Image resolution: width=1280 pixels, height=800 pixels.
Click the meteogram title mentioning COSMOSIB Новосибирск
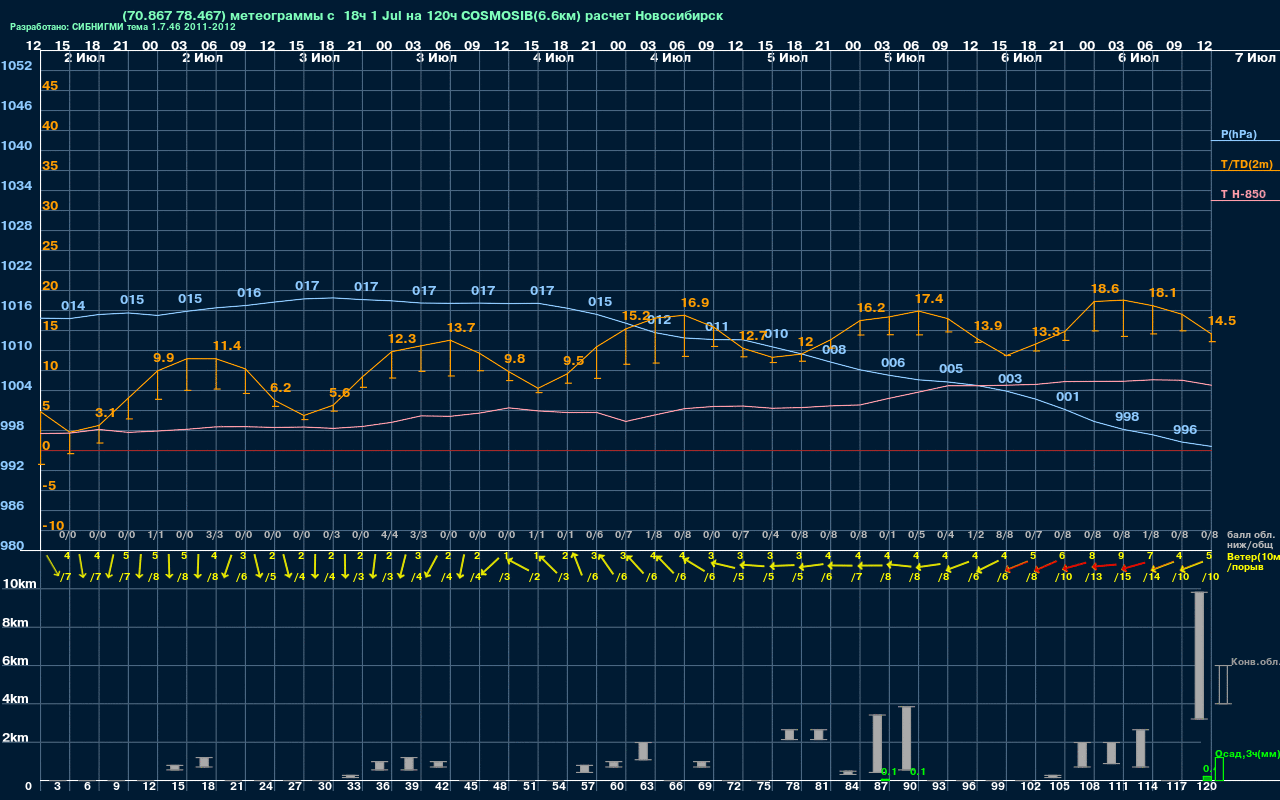tap(422, 16)
